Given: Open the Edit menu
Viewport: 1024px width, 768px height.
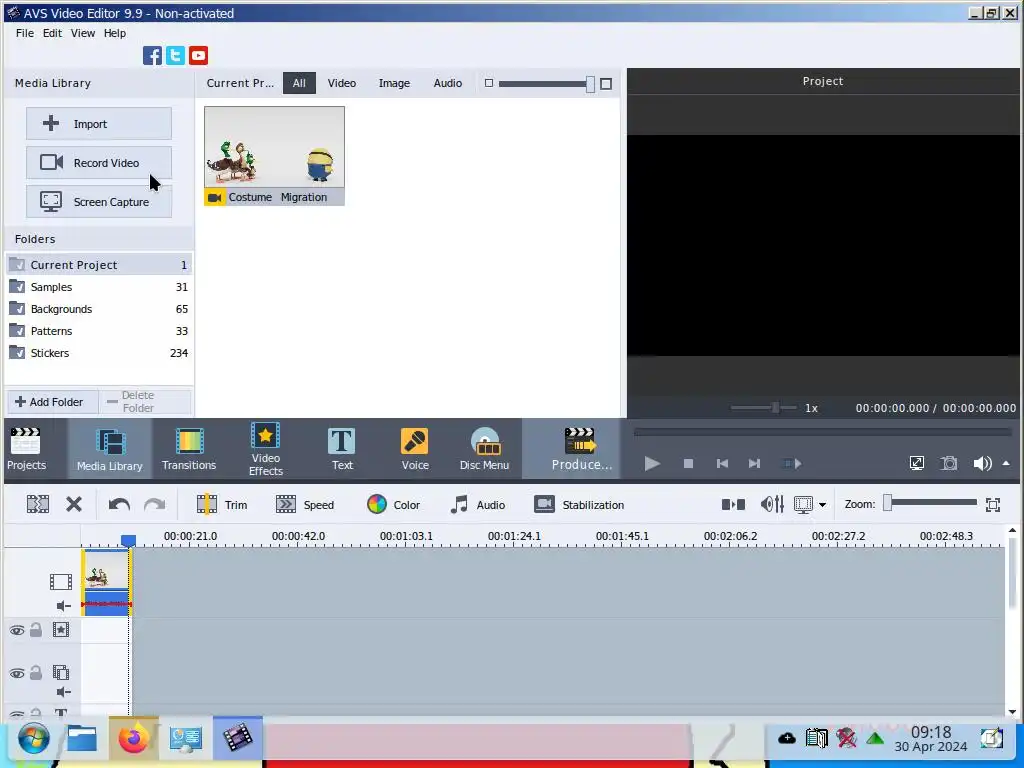Looking at the screenshot, I should (52, 33).
